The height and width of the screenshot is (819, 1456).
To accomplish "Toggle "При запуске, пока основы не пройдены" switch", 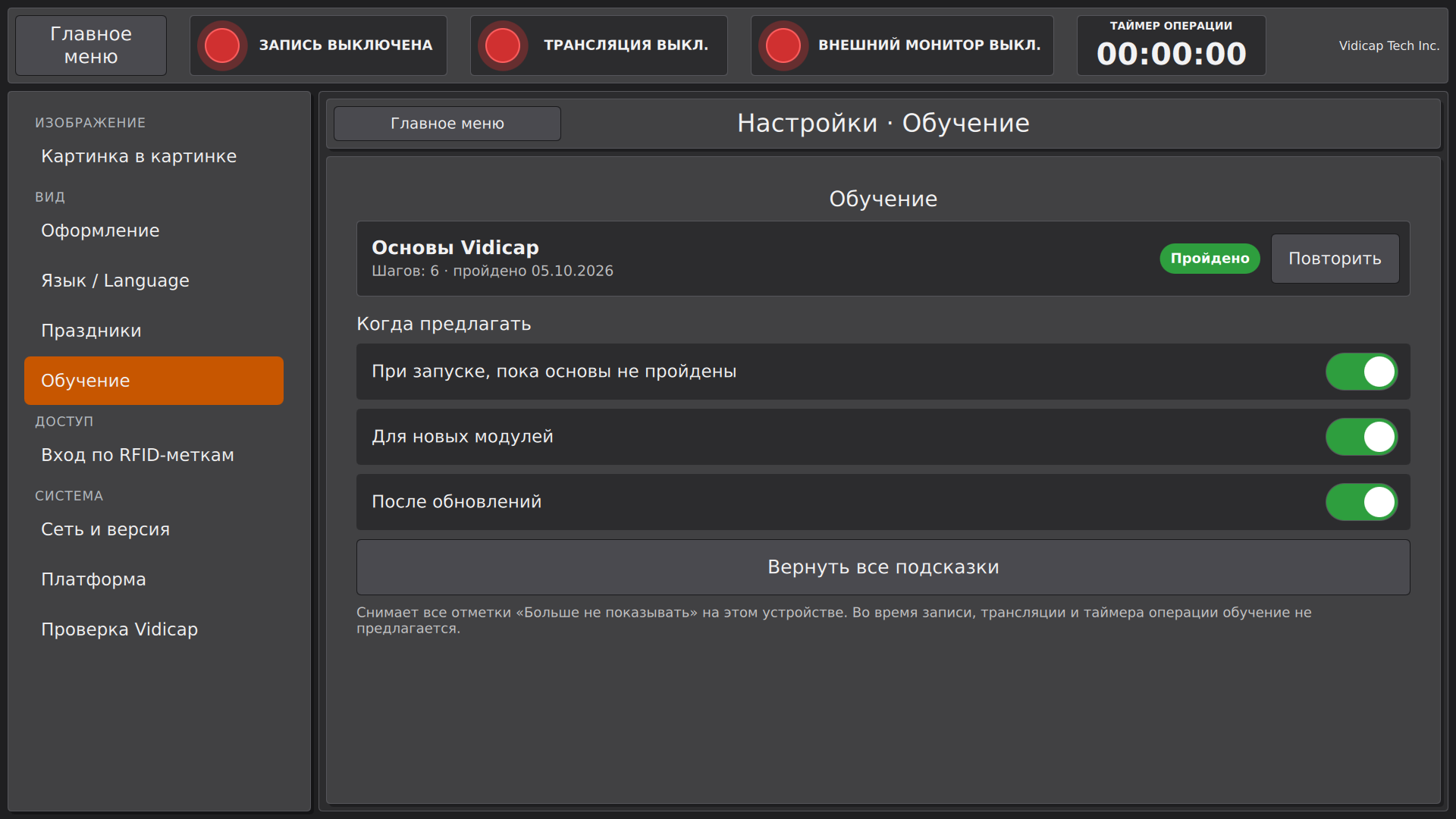I will click(x=1361, y=372).
